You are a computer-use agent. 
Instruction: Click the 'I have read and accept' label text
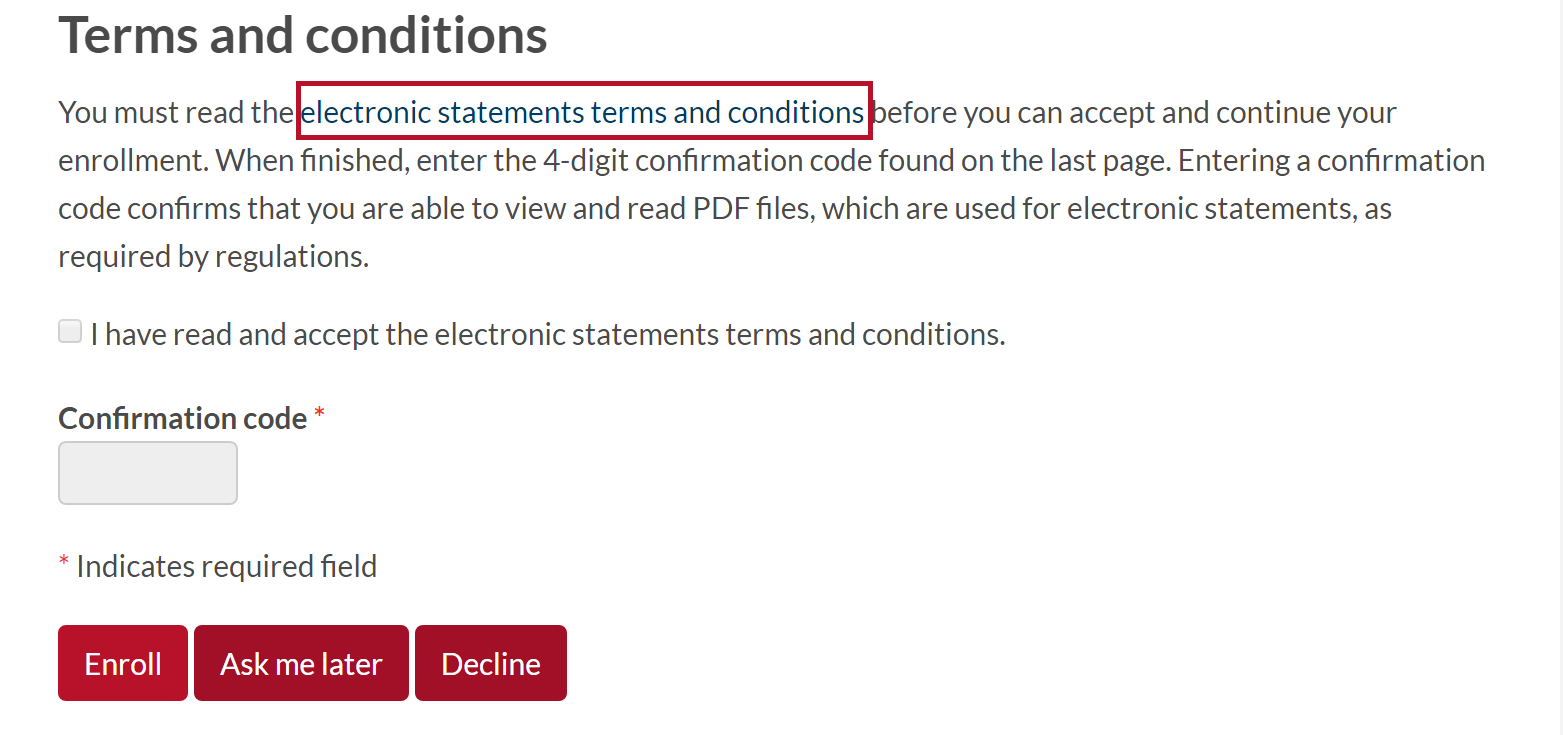[547, 334]
